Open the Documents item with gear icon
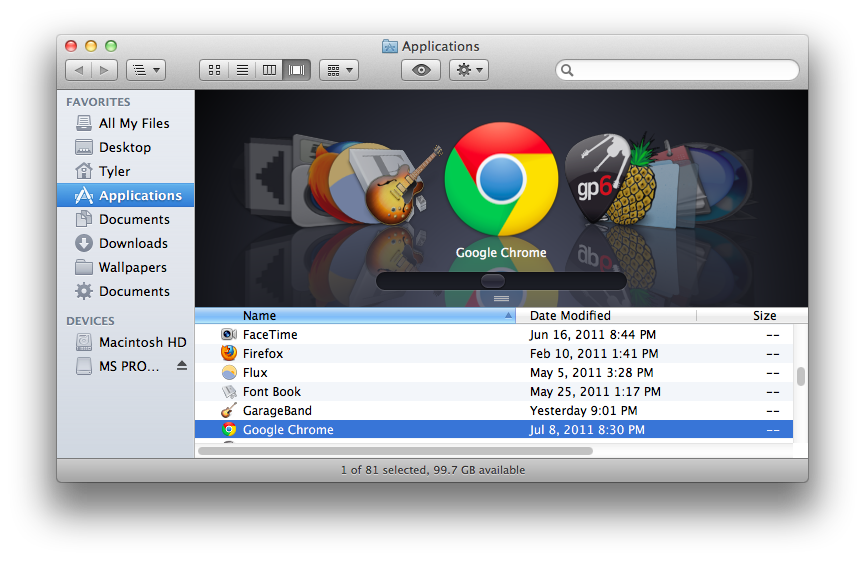865x561 pixels. (126, 291)
